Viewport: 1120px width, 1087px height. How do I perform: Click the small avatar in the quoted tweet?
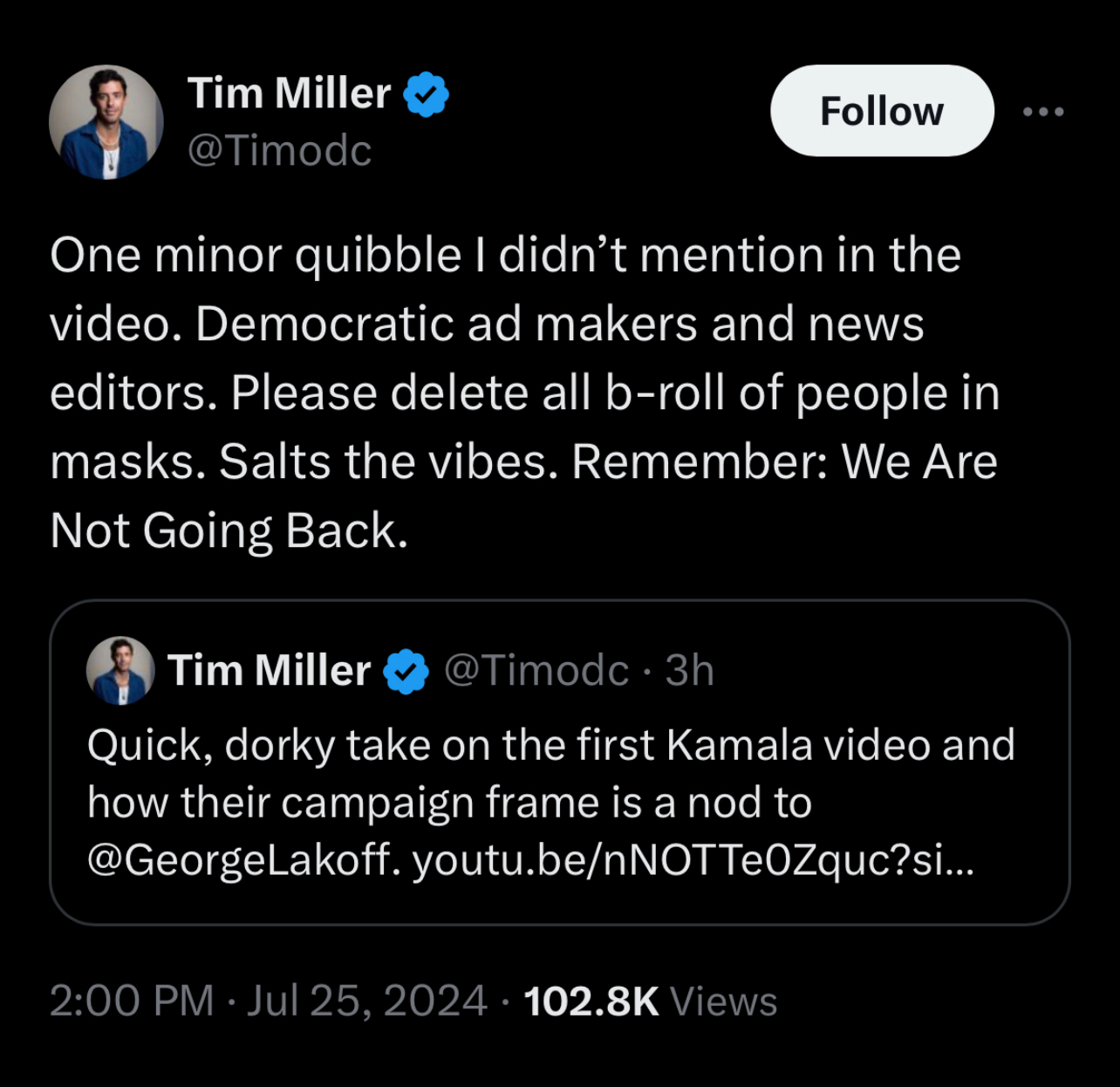click(x=120, y=670)
